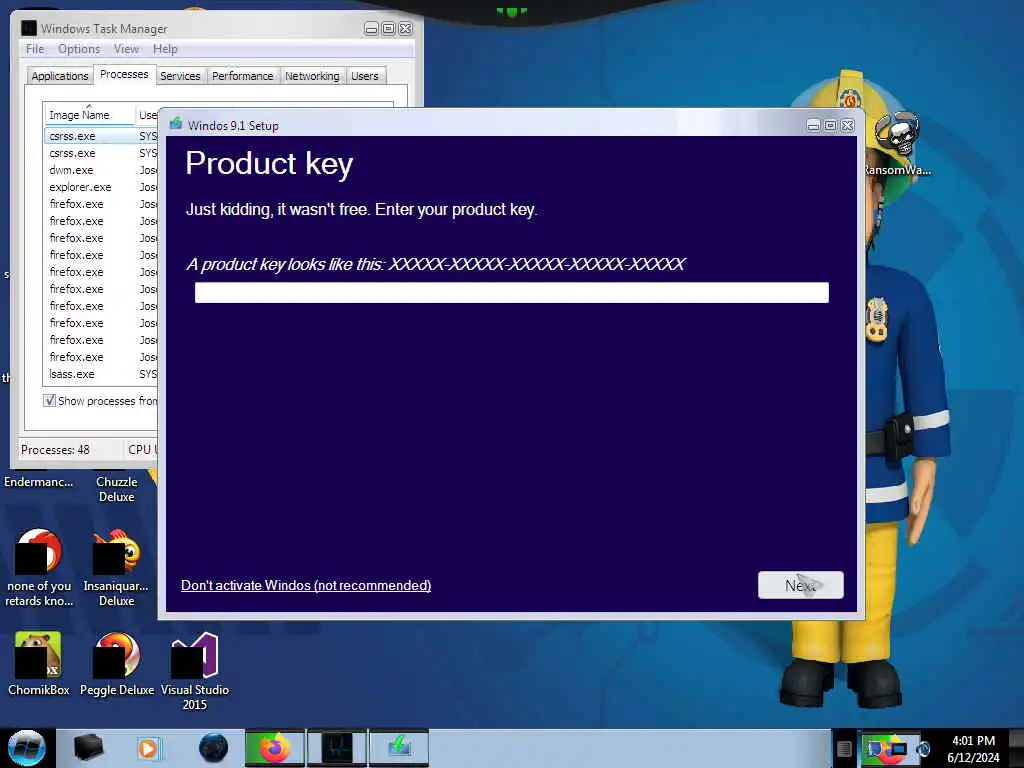Switch to the Networking tab
The width and height of the screenshot is (1024, 768).
pyautogui.click(x=312, y=76)
